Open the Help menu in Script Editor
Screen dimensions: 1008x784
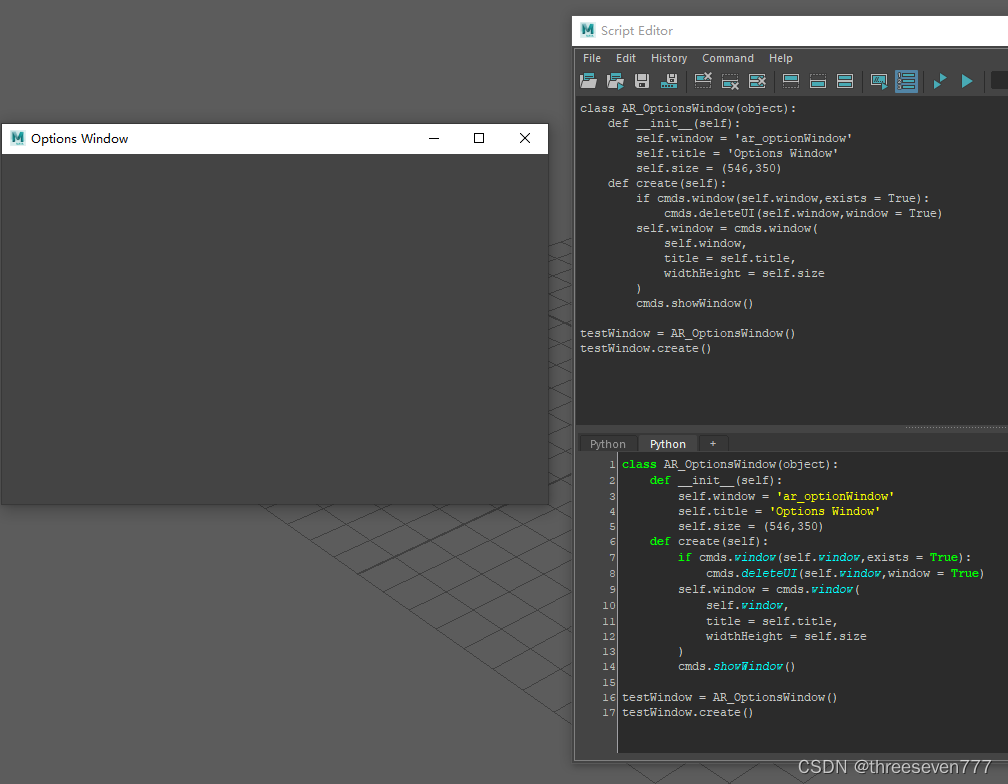click(780, 58)
